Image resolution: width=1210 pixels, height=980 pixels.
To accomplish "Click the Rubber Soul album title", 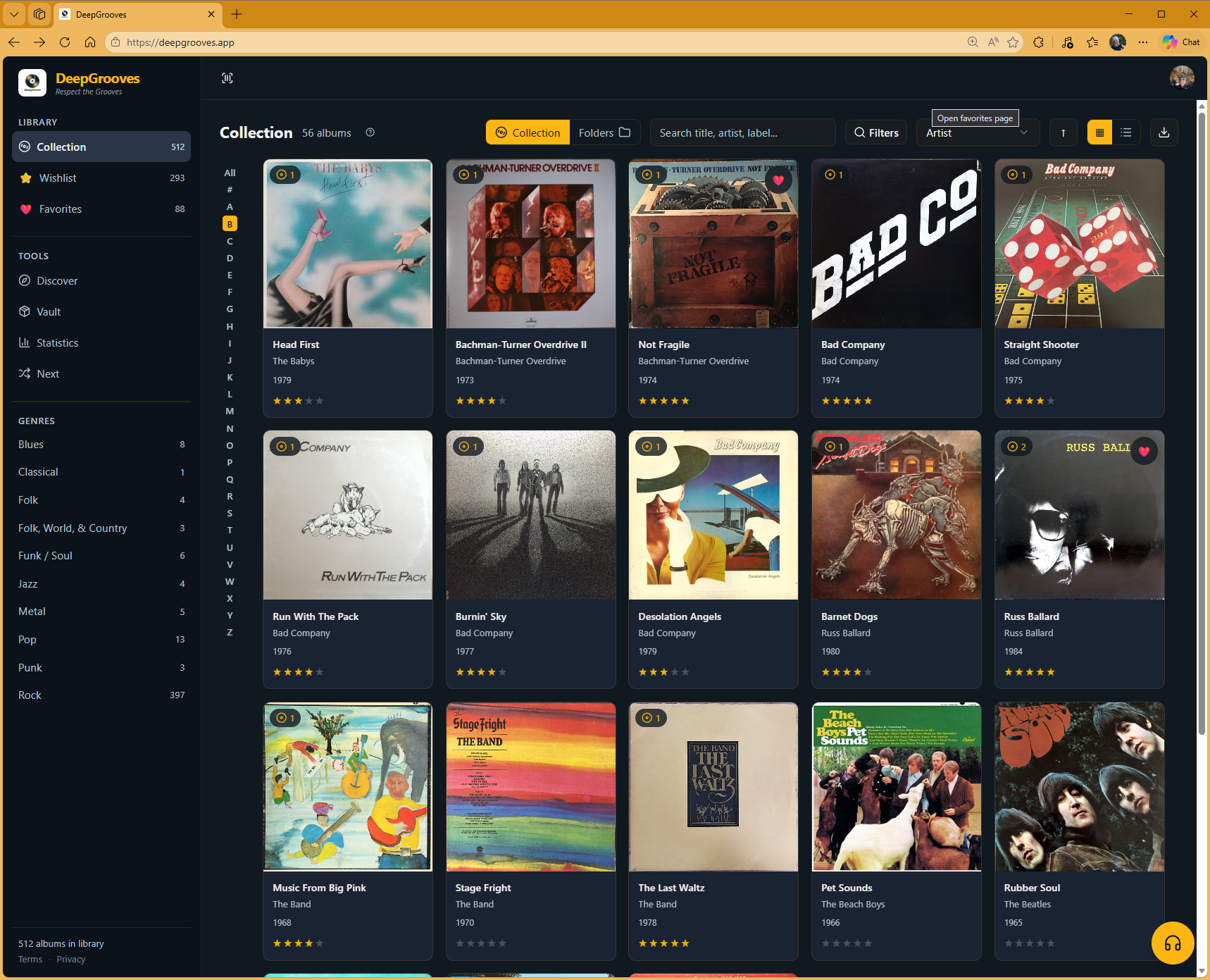I will (1032, 888).
